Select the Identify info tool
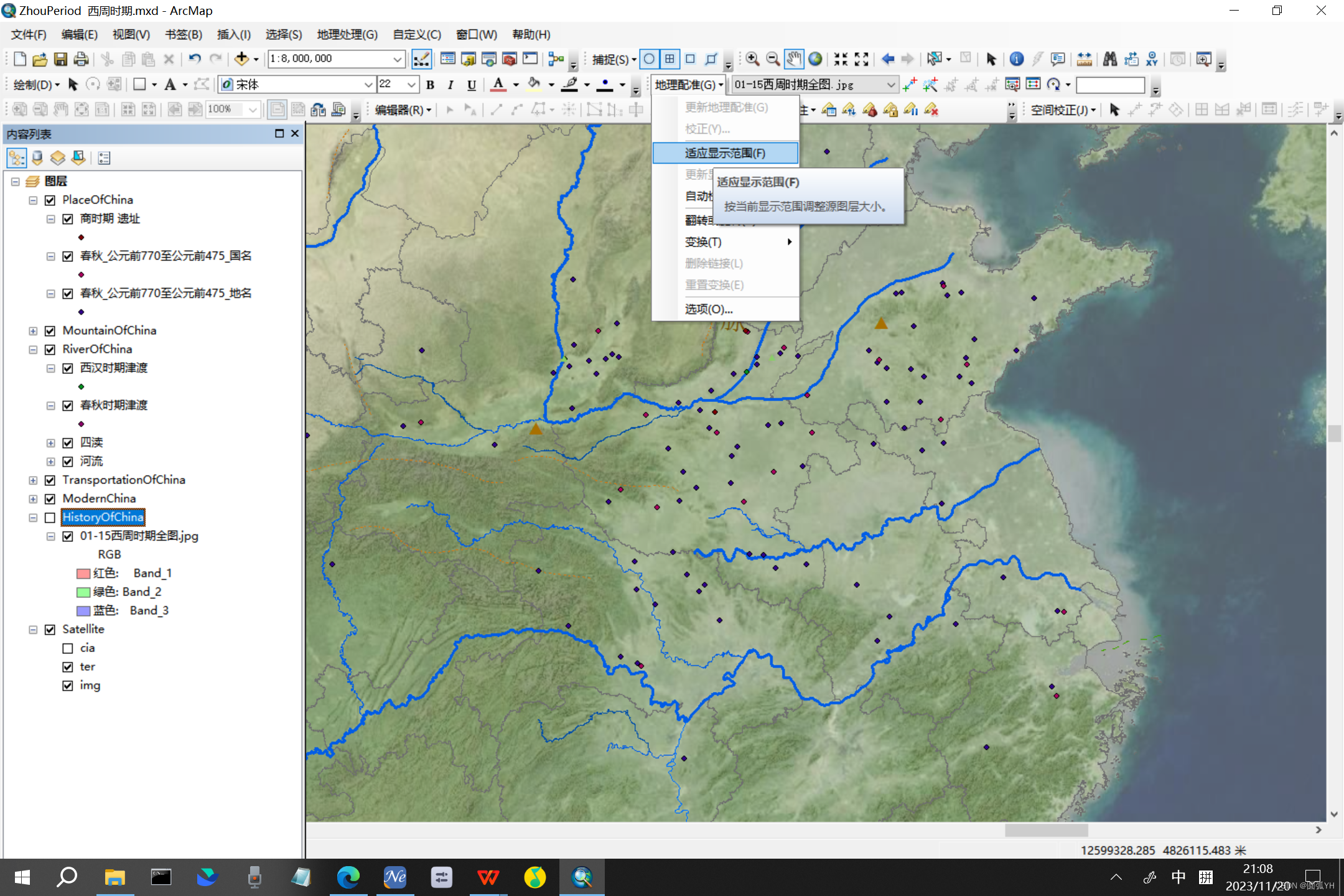The image size is (1344, 896). click(1016, 59)
